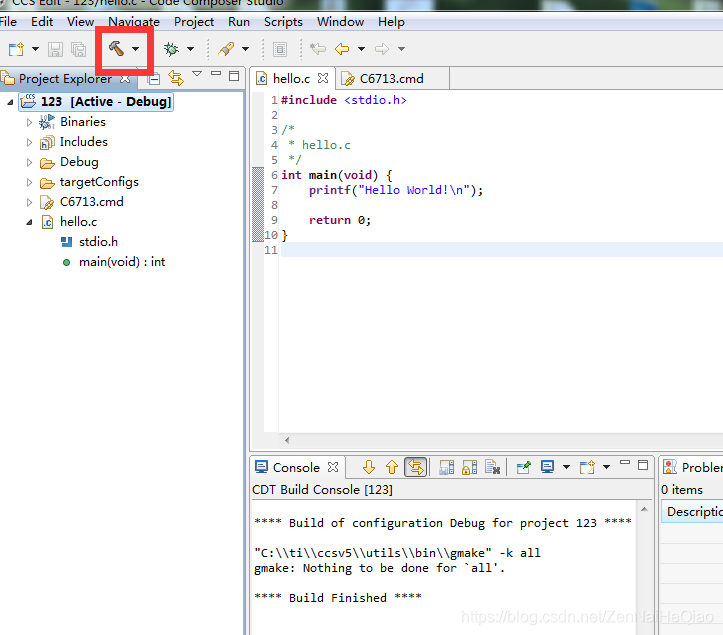Minimize the Project Explorer panel
This screenshot has height=635, width=723.
pos(216,73)
